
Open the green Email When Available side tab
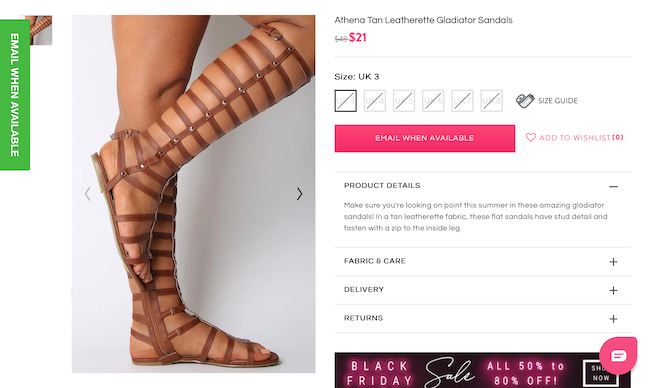pyautogui.click(x=15, y=95)
